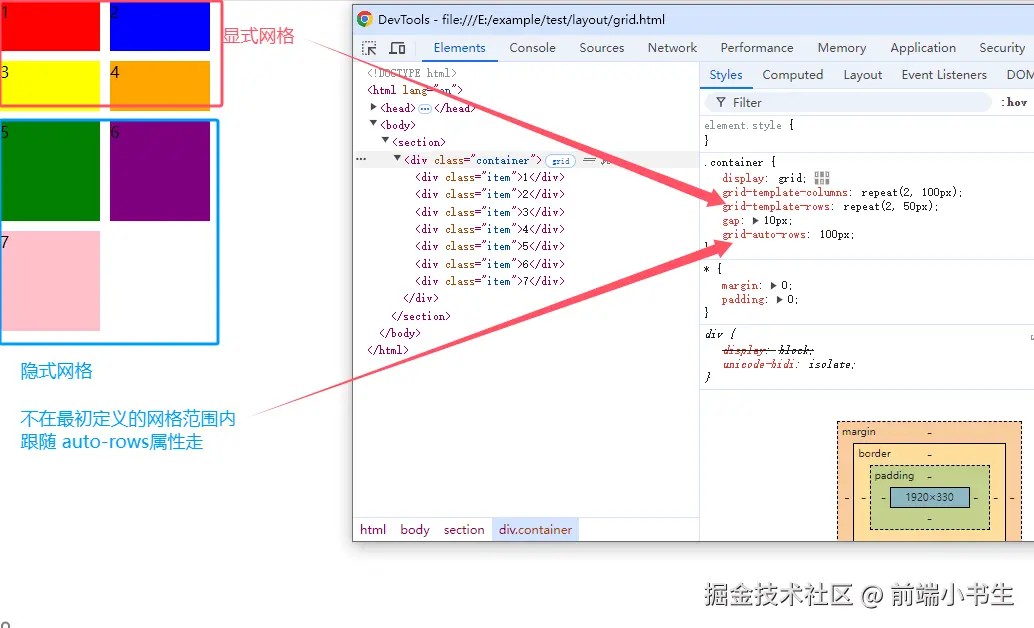This screenshot has width=1034, height=628.
Task: Click the unicode-bidi: isolate declaration
Action: click(789, 364)
